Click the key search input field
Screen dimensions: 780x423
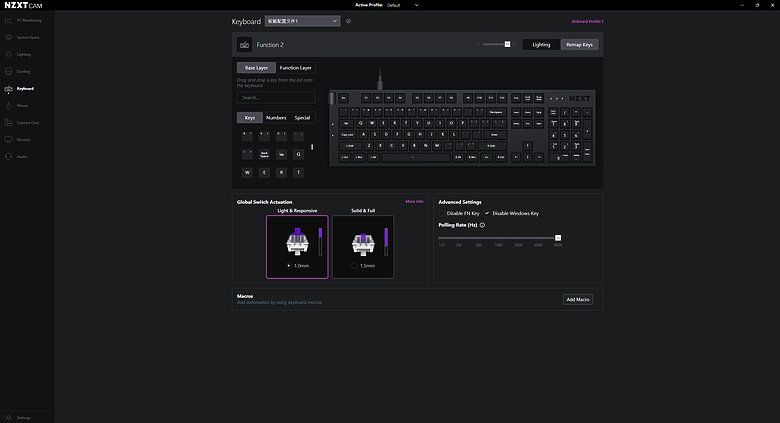(x=276, y=98)
